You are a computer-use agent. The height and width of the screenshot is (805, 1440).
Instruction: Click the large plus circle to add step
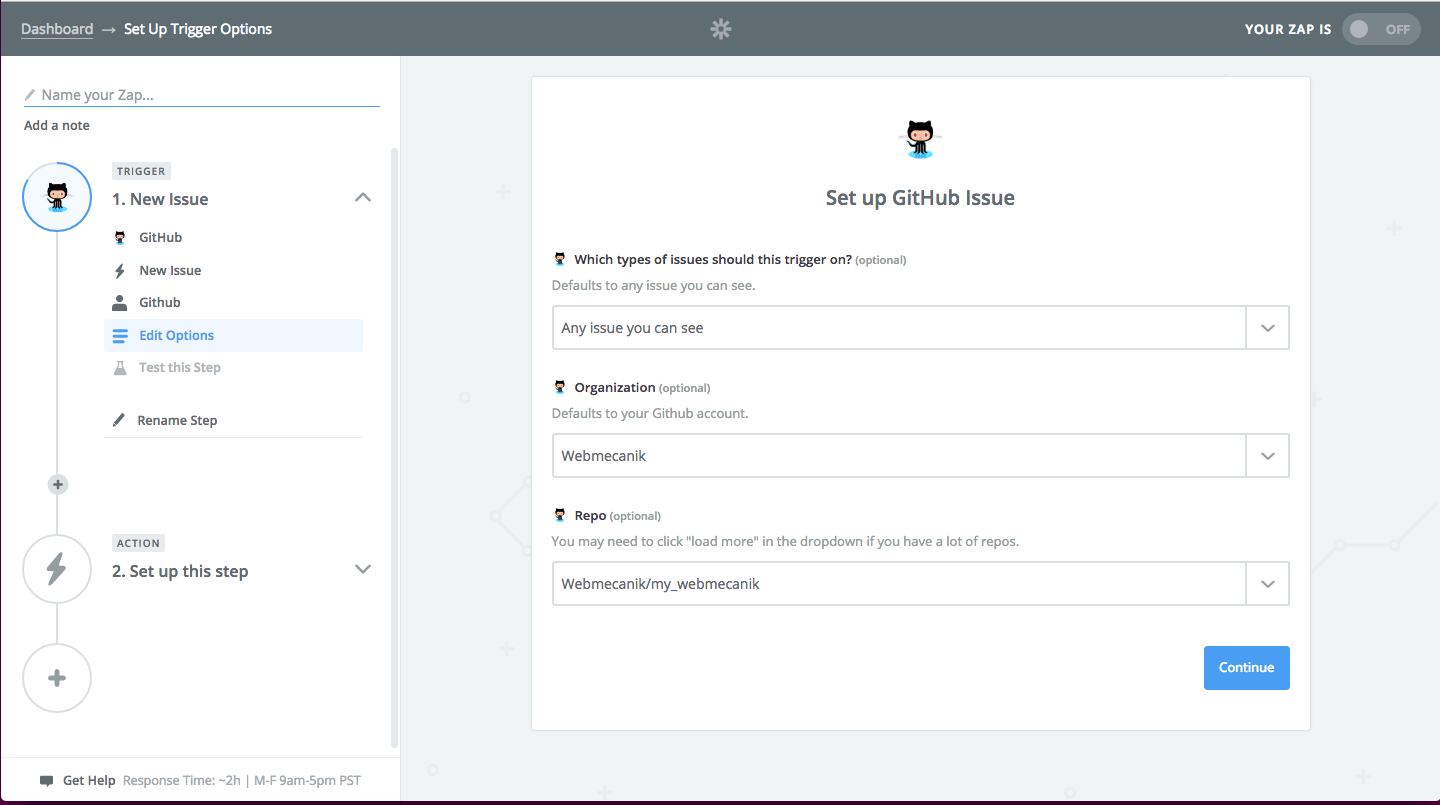pyautogui.click(x=57, y=678)
